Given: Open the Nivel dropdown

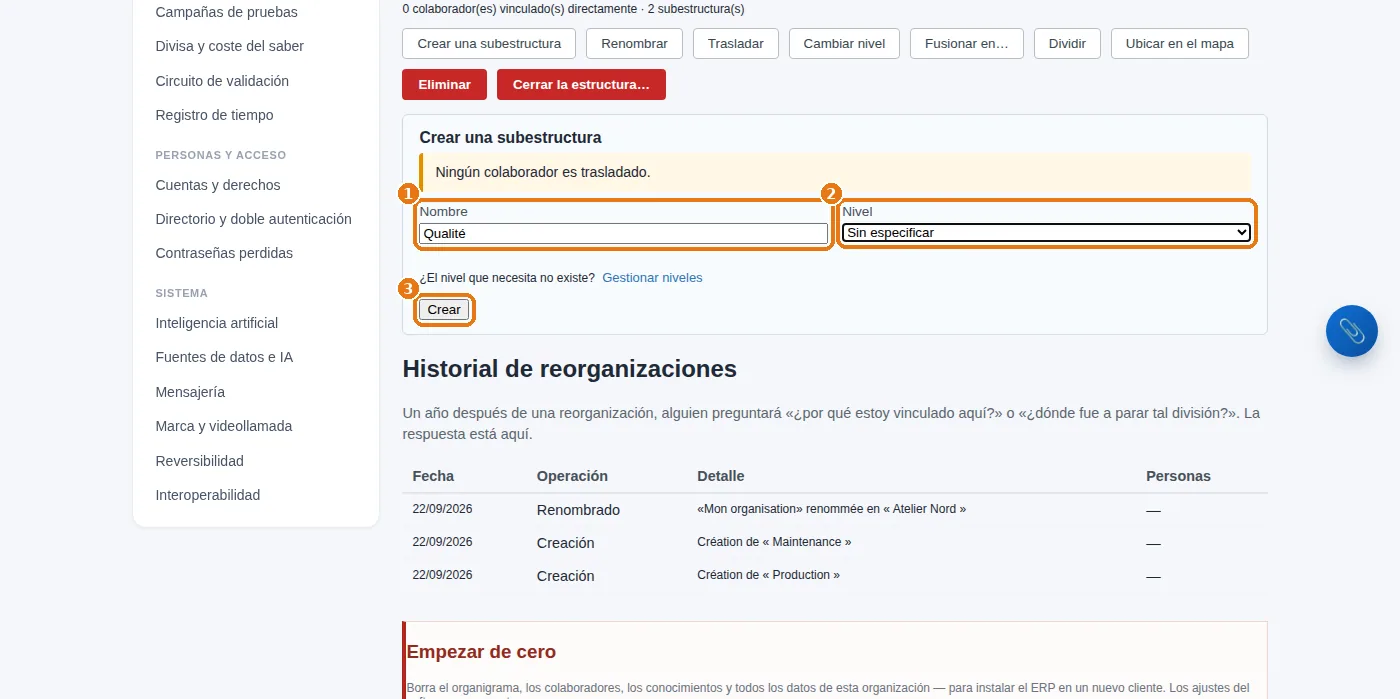Looking at the screenshot, I should (x=1046, y=233).
